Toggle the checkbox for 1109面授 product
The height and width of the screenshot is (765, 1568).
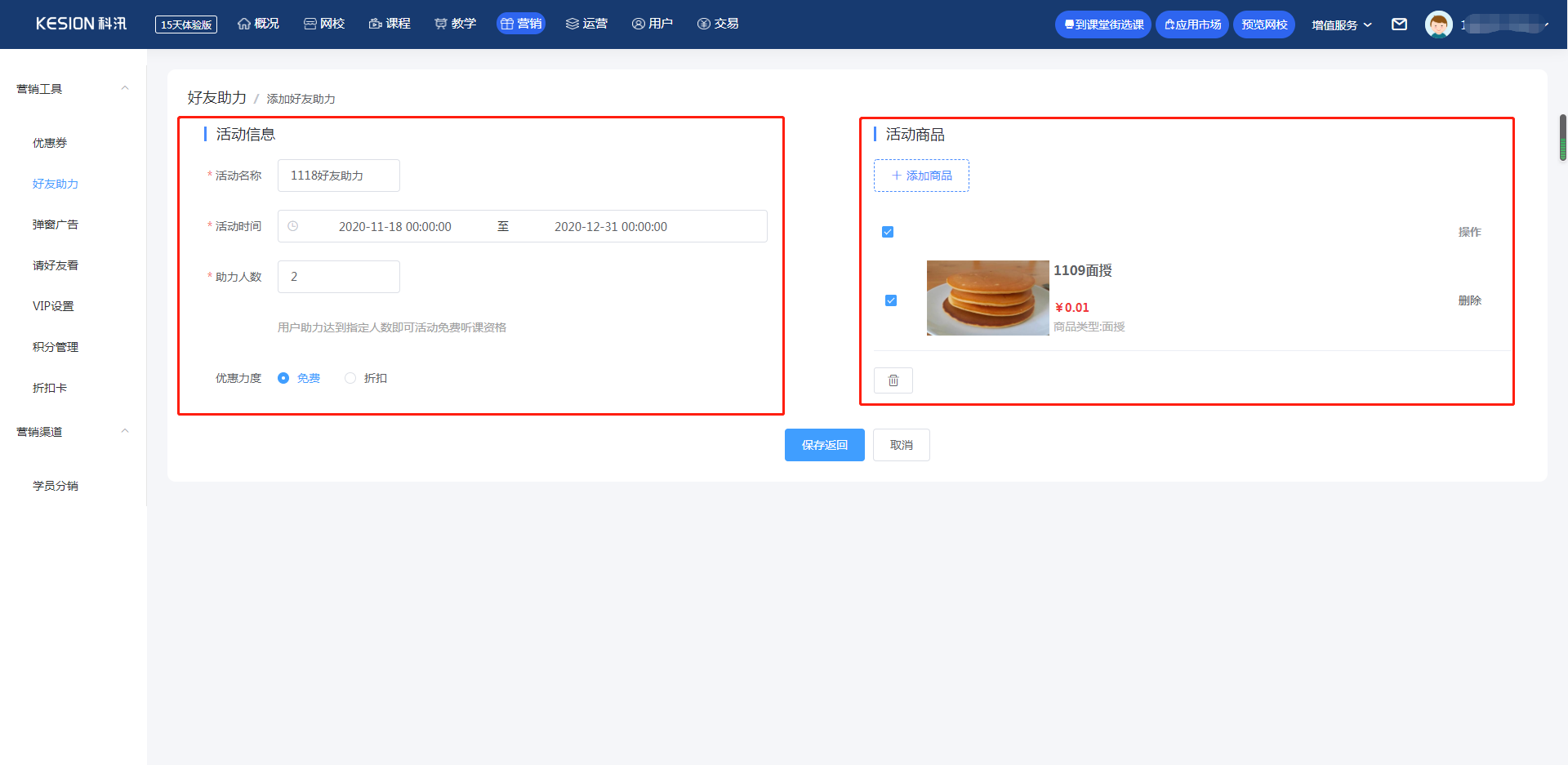coord(891,300)
